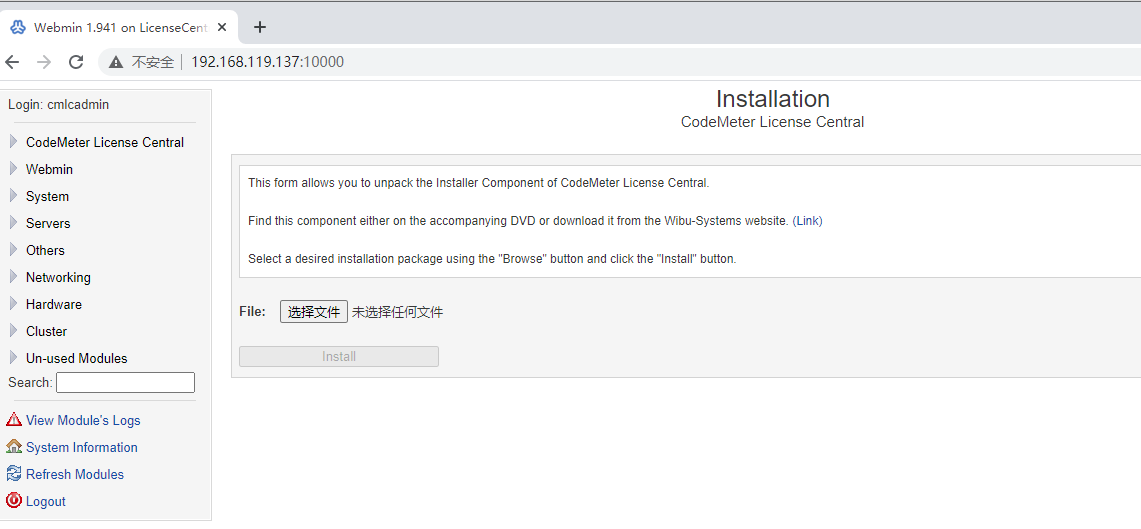
Task: Click the Webmin tab favicon
Action: click(x=19, y=28)
